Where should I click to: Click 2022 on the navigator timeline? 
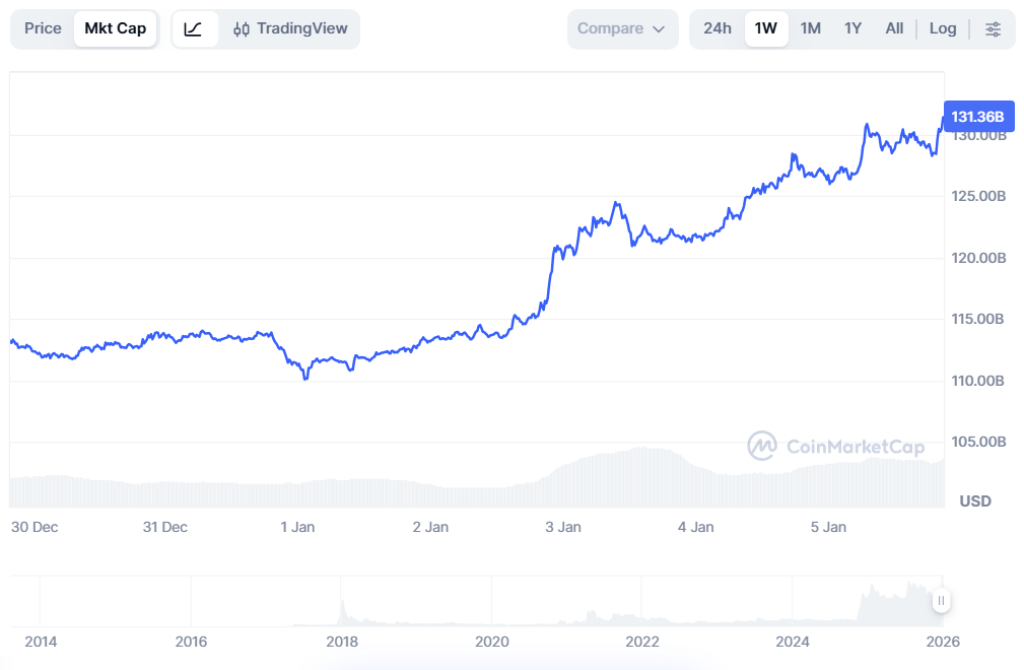click(642, 641)
